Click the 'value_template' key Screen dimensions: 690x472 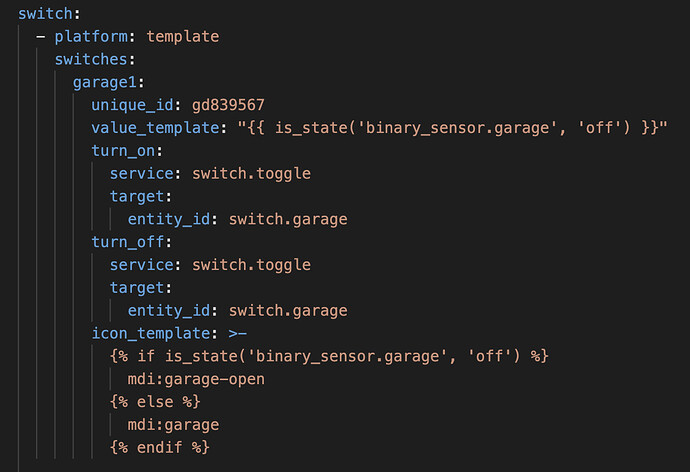(155, 128)
